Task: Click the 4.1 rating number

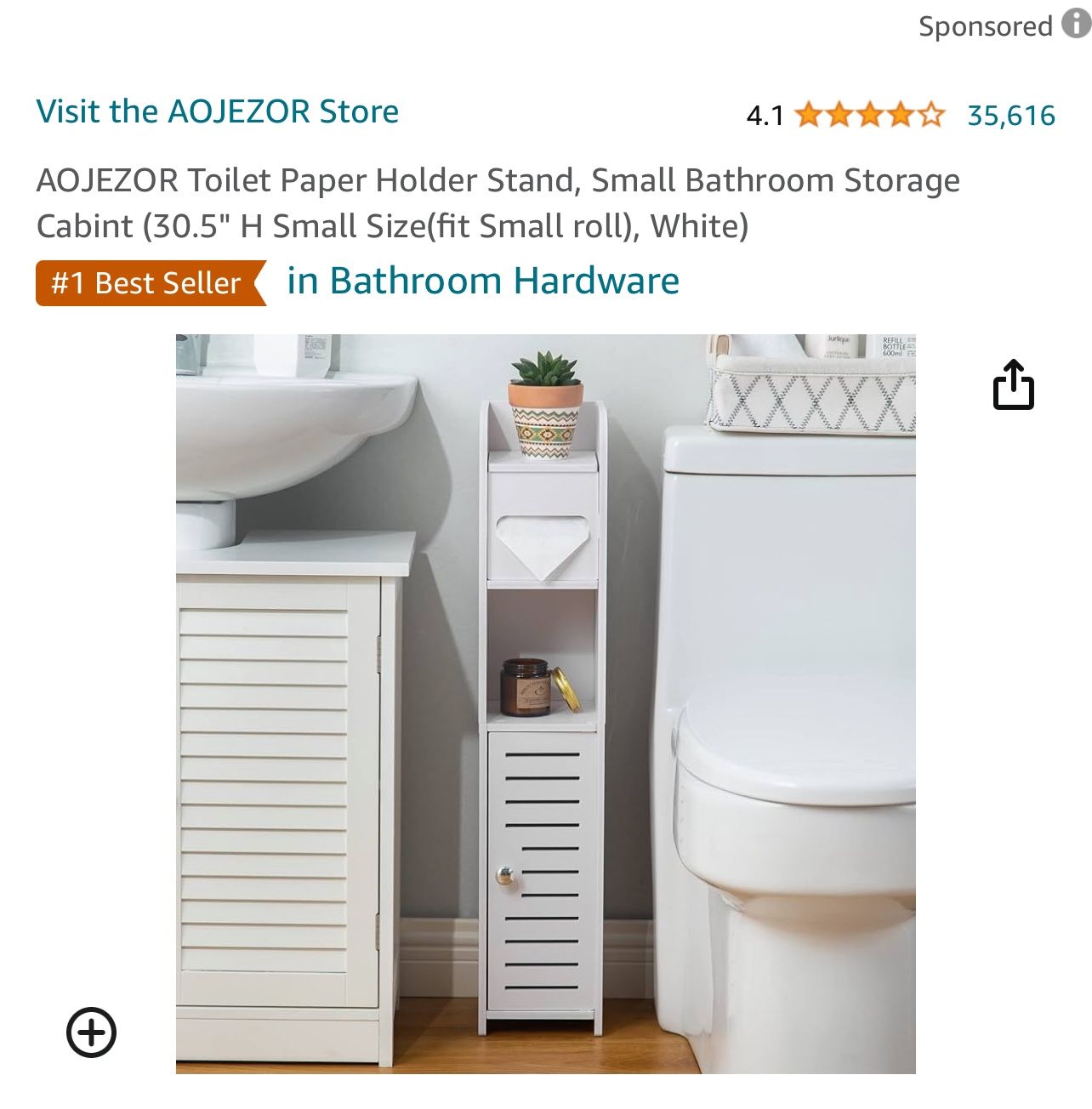Action: click(765, 116)
